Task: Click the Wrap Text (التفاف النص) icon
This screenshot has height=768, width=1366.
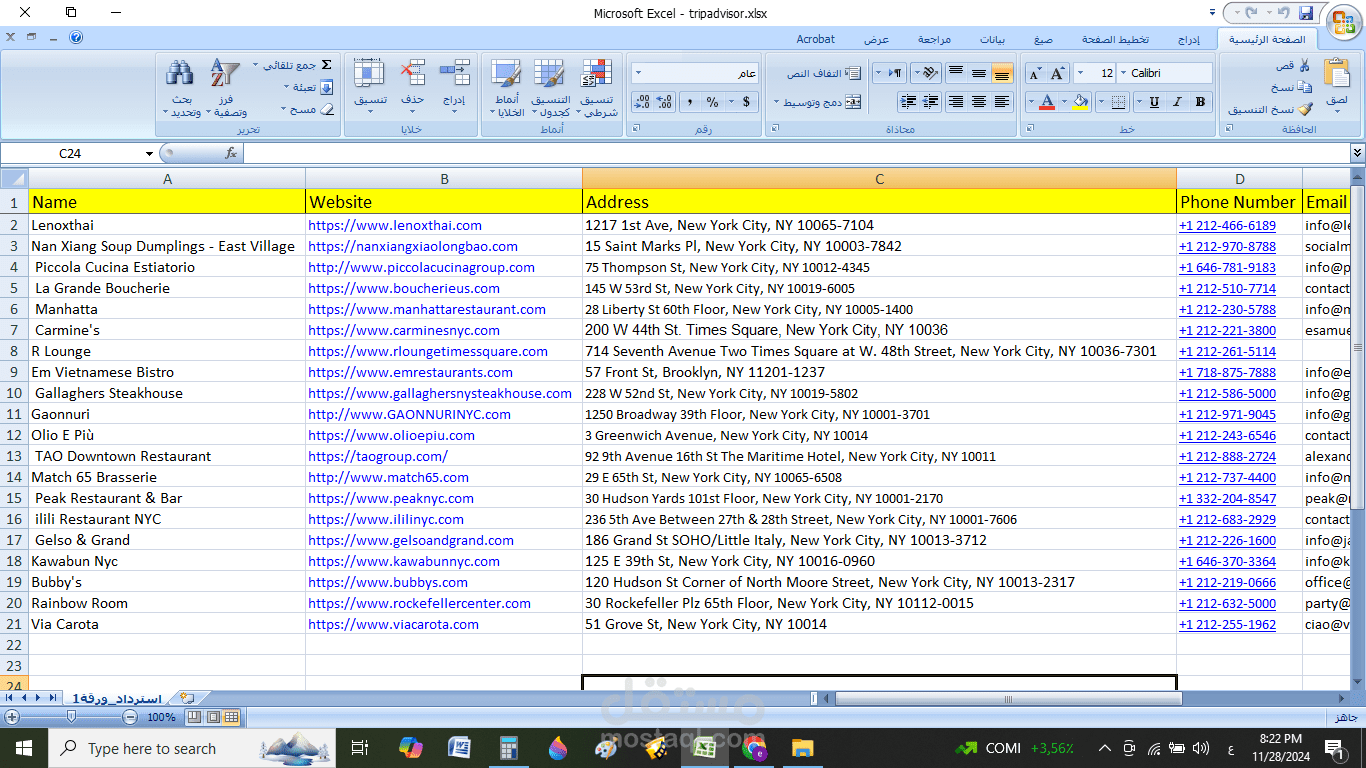Action: coord(854,74)
